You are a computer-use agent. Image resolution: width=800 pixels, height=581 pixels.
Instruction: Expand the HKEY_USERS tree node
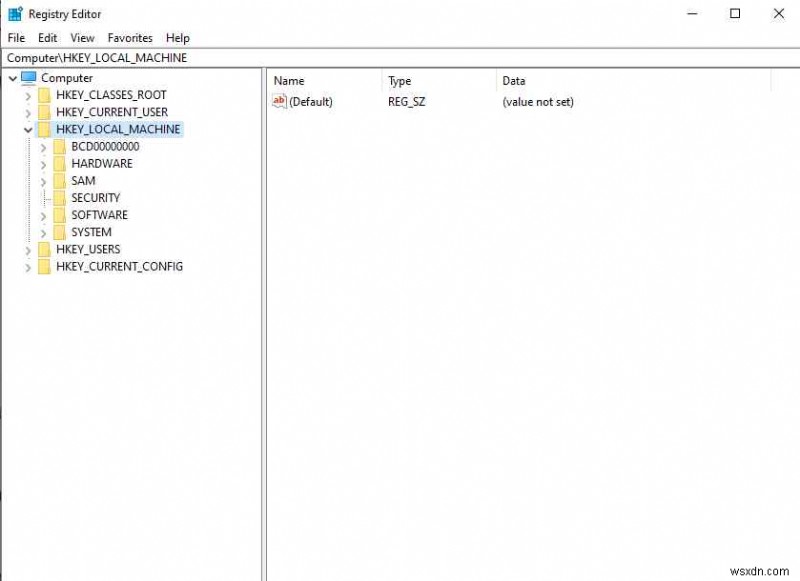tap(29, 249)
